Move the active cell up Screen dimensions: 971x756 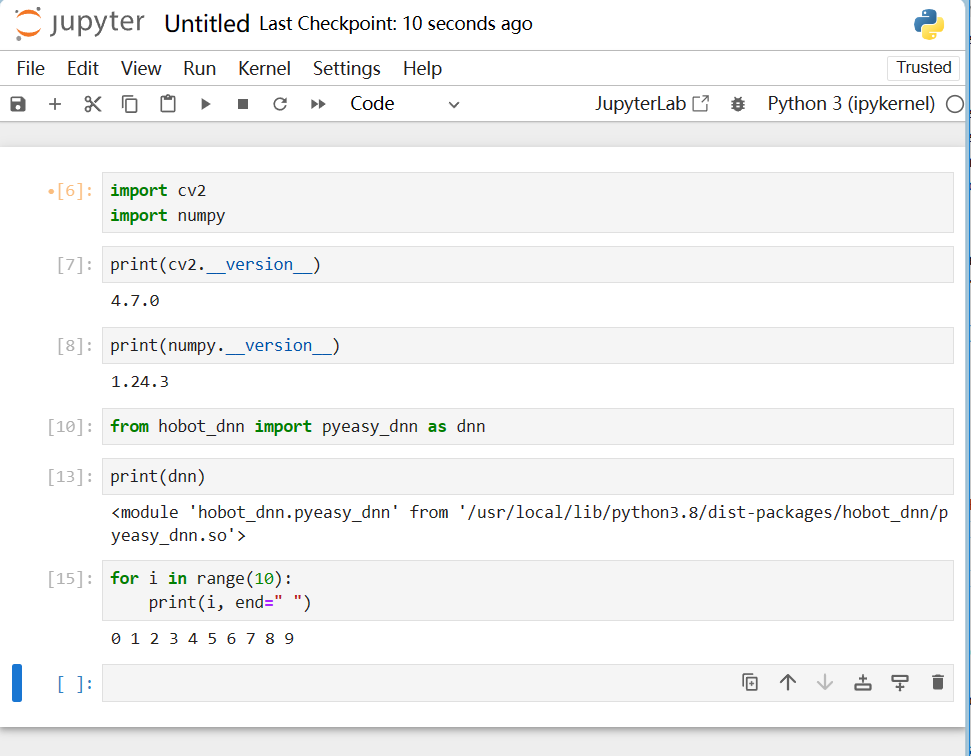(x=788, y=682)
